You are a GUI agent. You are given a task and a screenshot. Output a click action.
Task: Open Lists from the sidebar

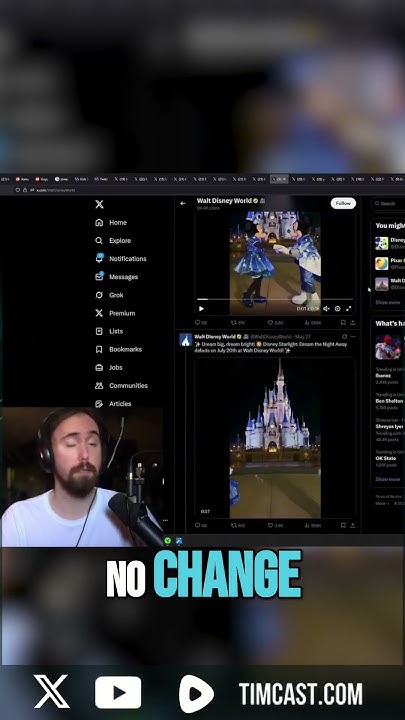(x=109, y=331)
